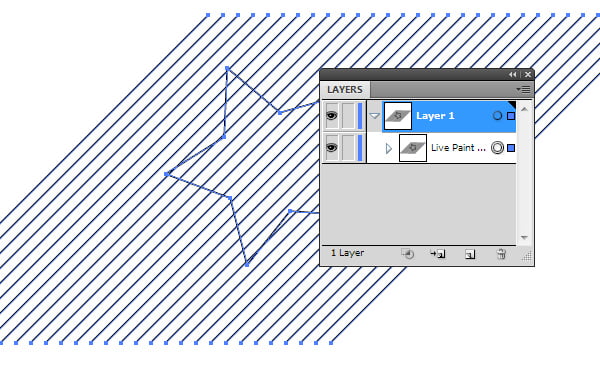600x382 pixels.
Task: Select Live Paint sublayer row name
Action: click(x=458, y=148)
